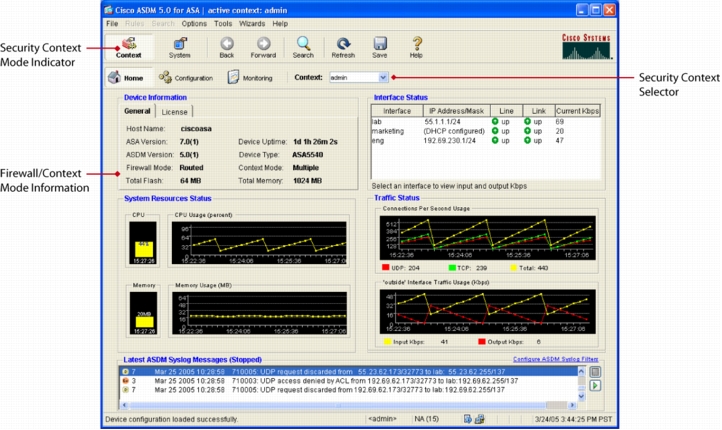This screenshot has width=722, height=430.
Task: Click the outside Interface Traffic Usage graph
Action: coord(488,312)
